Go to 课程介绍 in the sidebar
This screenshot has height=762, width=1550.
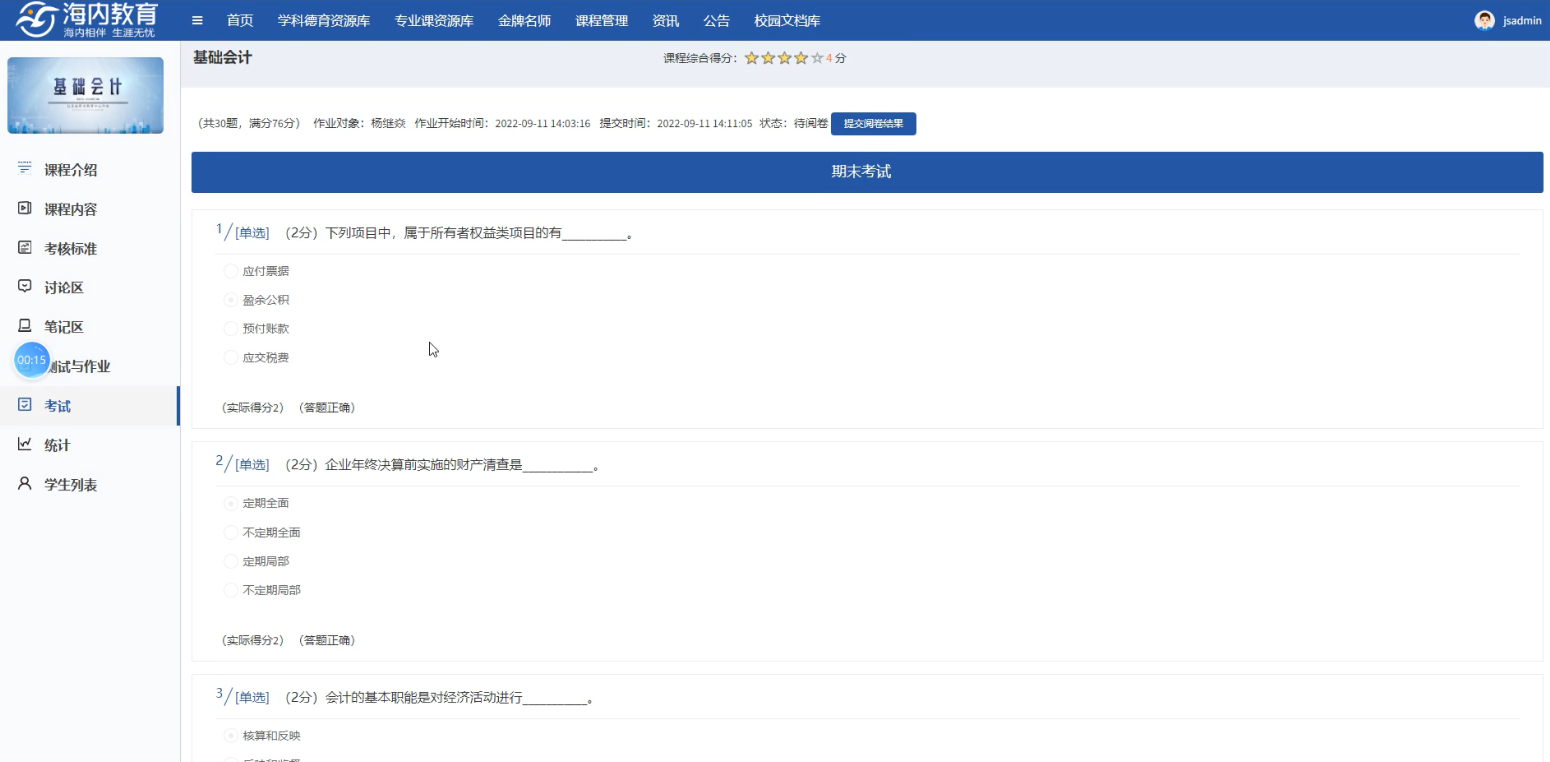(x=71, y=170)
